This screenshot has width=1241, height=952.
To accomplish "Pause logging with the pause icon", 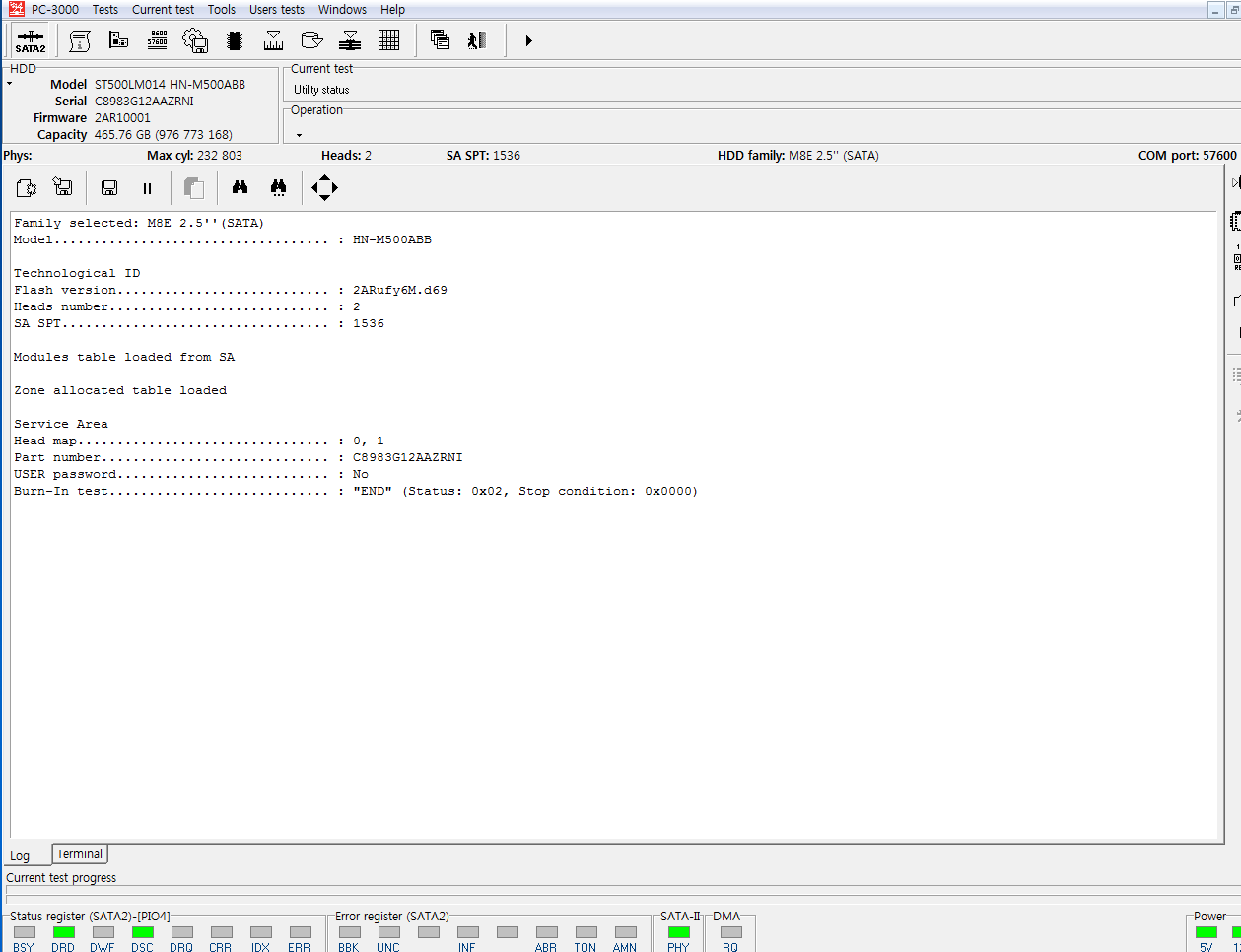I will (147, 188).
